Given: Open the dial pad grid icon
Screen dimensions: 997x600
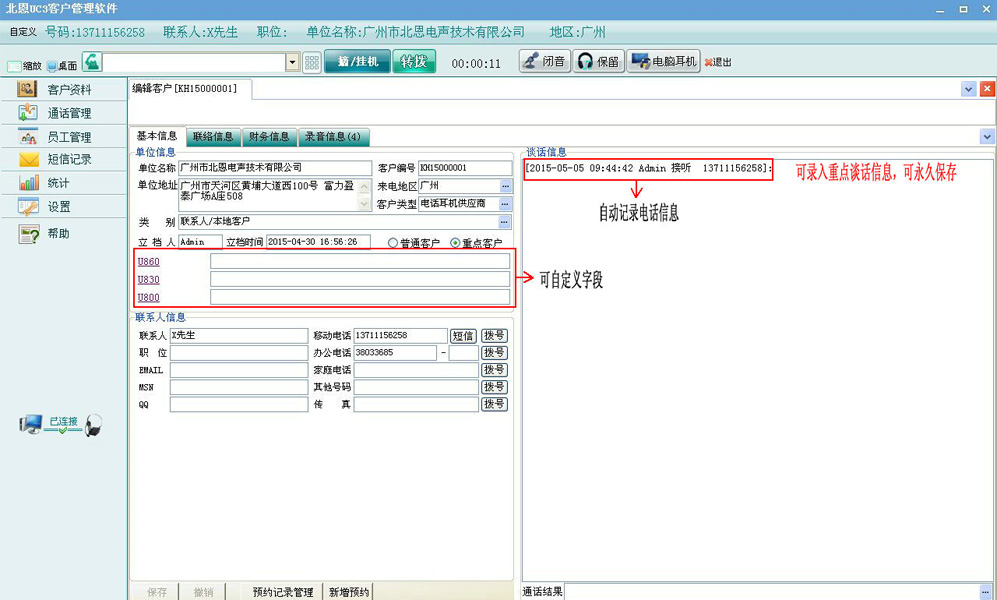Looking at the screenshot, I should click(312, 62).
